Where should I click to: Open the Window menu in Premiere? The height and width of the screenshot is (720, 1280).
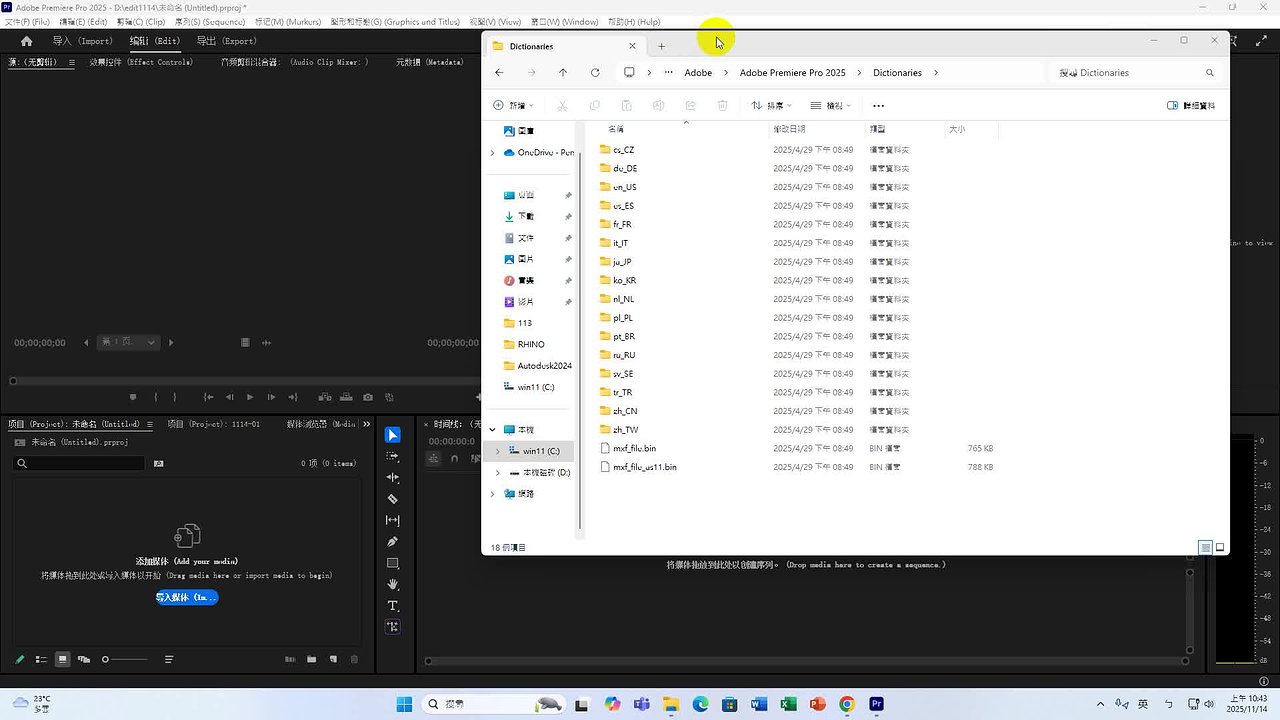pos(564,22)
